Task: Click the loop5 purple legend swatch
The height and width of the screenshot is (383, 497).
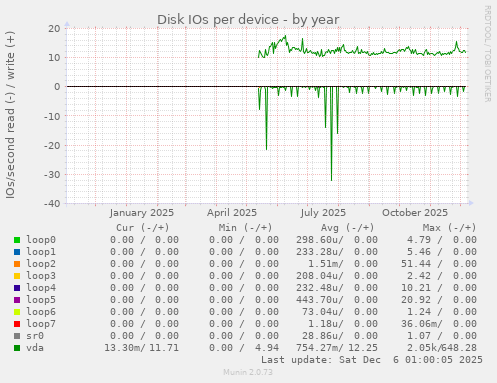Action: [x=17, y=300]
